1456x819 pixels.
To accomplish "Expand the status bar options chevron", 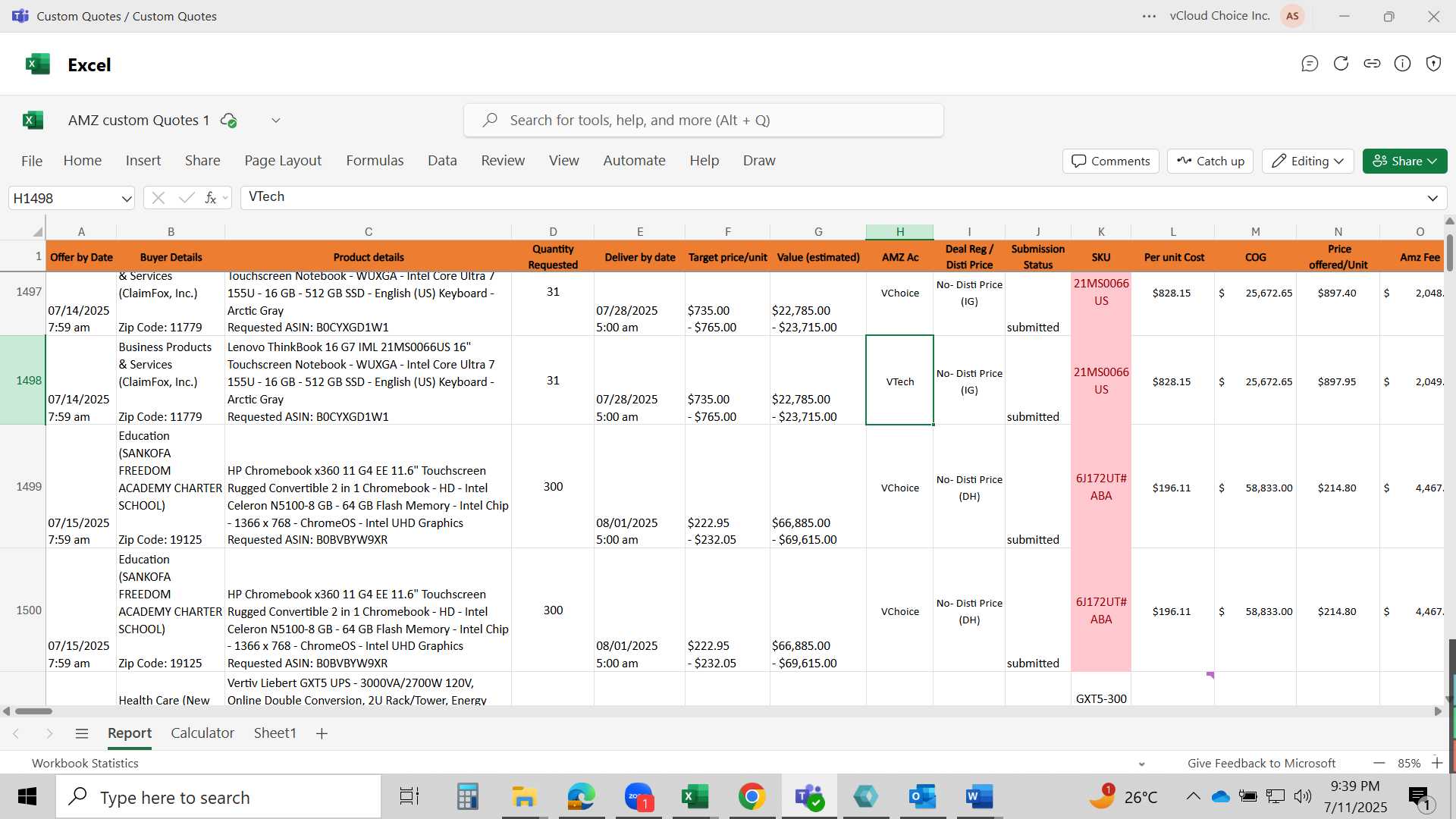I will [x=1142, y=764].
